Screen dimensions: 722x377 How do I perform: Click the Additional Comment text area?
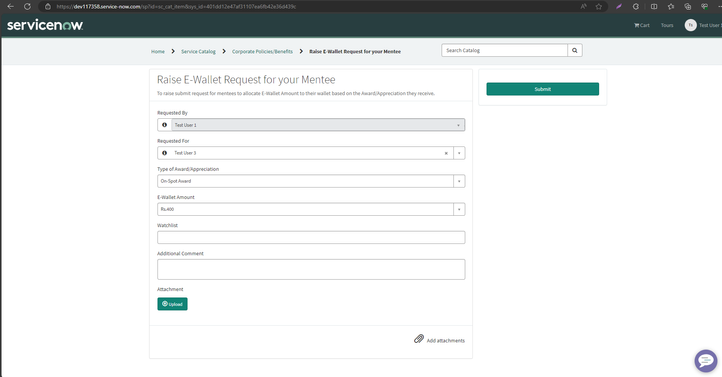(x=311, y=269)
